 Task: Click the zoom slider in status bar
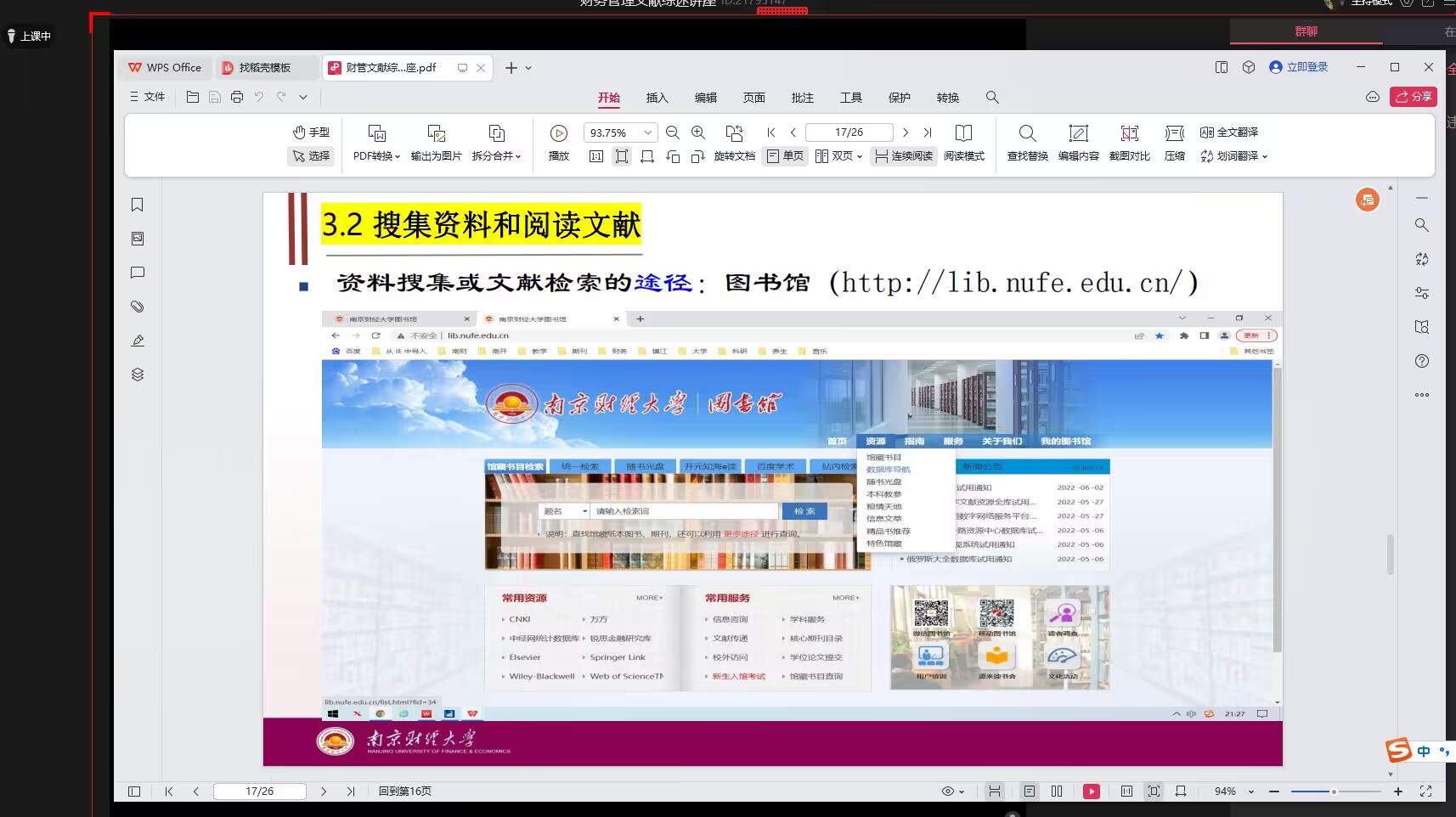click(1335, 792)
